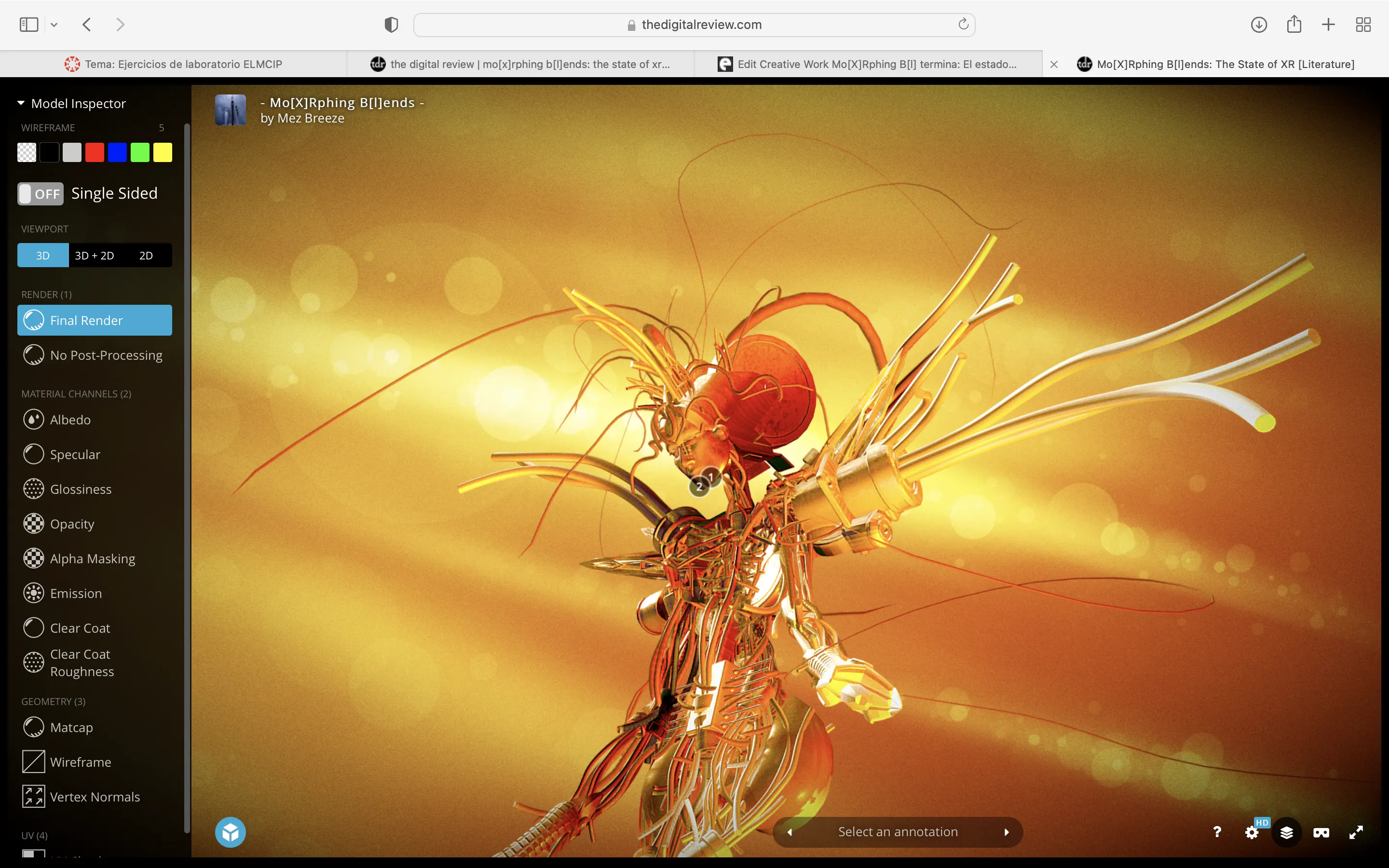Viewport: 1389px width, 868px height.
Task: Pick the yellow wireframe color
Action: point(163,153)
